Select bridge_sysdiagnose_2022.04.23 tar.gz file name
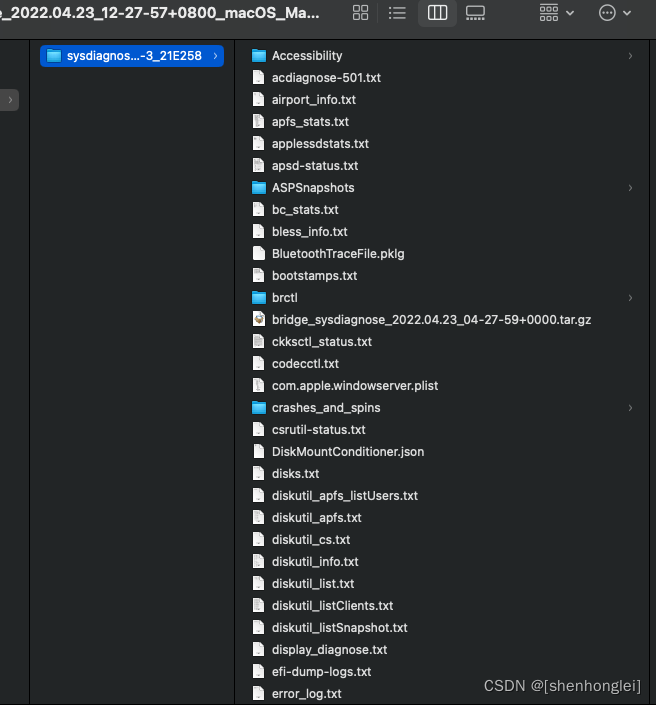Viewport: 656px width, 705px height. 431,320
